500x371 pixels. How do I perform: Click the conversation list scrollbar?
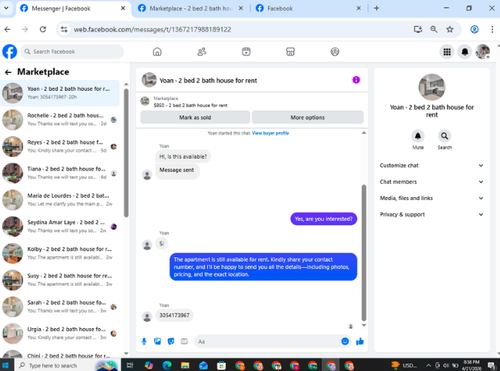pyautogui.click(x=126, y=153)
